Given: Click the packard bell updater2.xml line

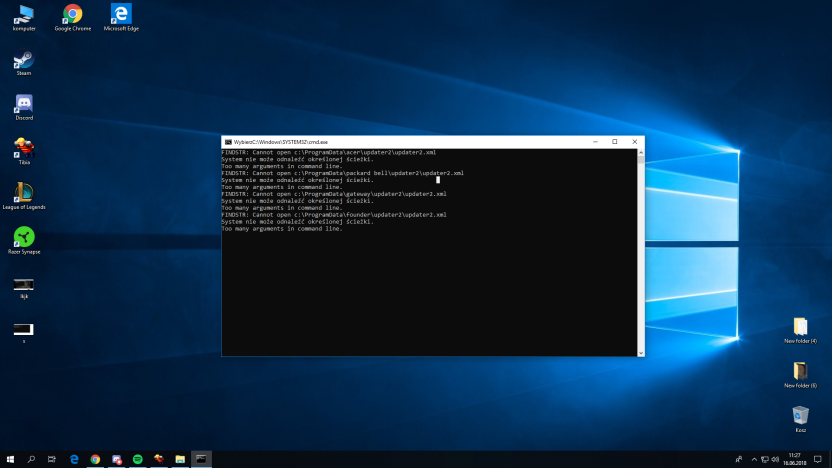Looking at the screenshot, I should (x=342, y=173).
